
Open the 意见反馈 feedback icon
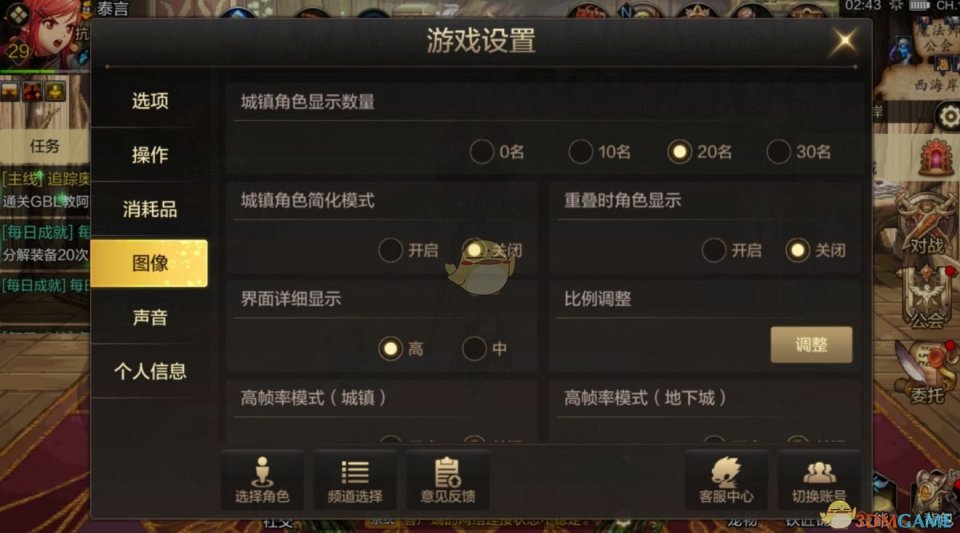click(x=448, y=480)
